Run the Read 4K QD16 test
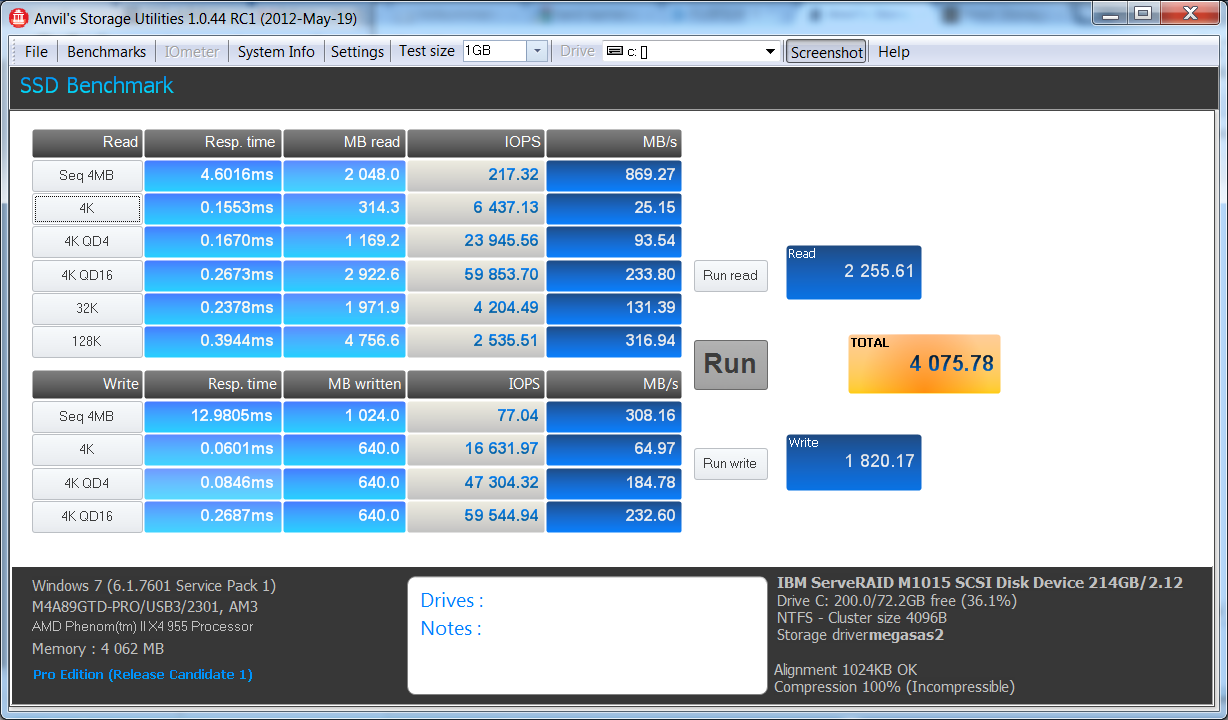Screen dimensions: 1228x720 pos(86,275)
